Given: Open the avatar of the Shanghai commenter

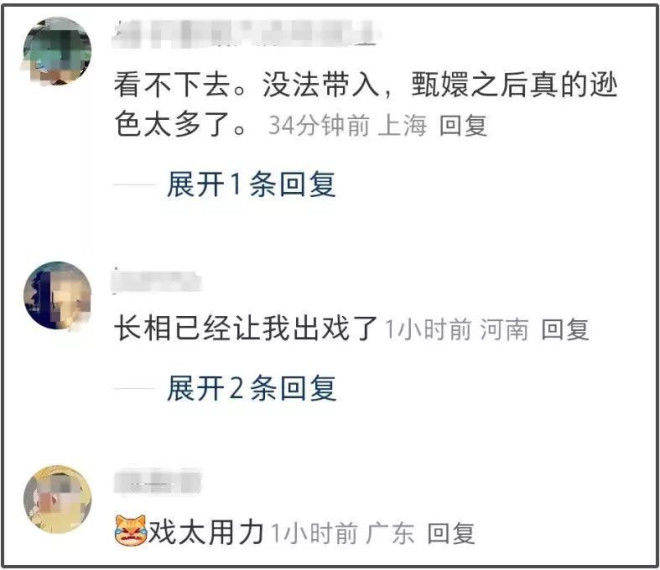Looking at the screenshot, I should [x=57, y=51].
